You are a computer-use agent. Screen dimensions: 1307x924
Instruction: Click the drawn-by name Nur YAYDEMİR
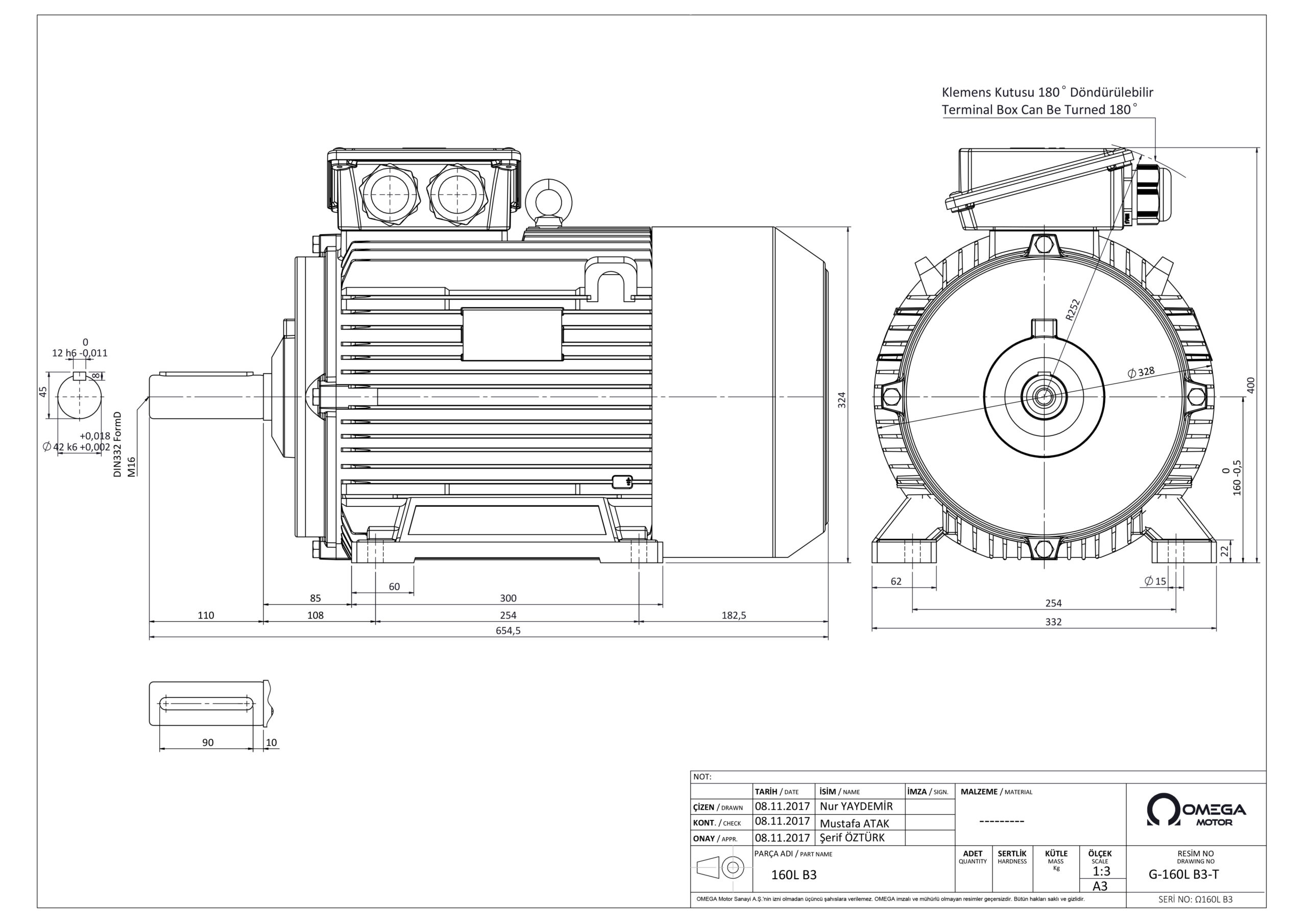click(856, 806)
